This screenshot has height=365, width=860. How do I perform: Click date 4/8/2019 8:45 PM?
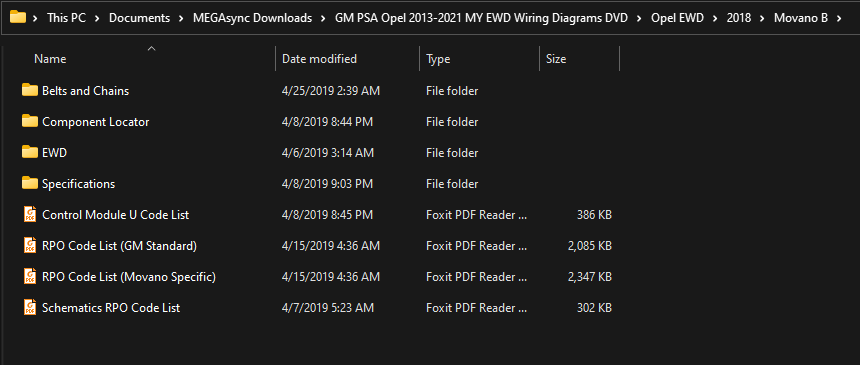[327, 215]
